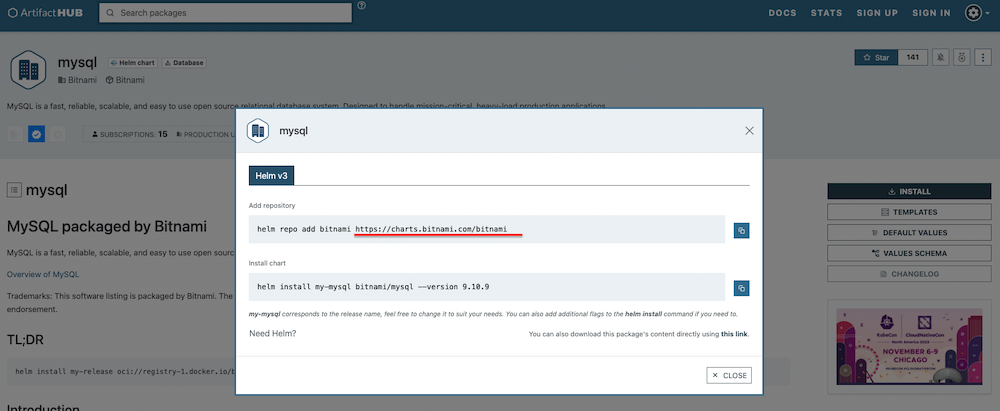The height and width of the screenshot is (411, 1000).
Task: Select the Helm v3 tab
Action: [x=271, y=176]
